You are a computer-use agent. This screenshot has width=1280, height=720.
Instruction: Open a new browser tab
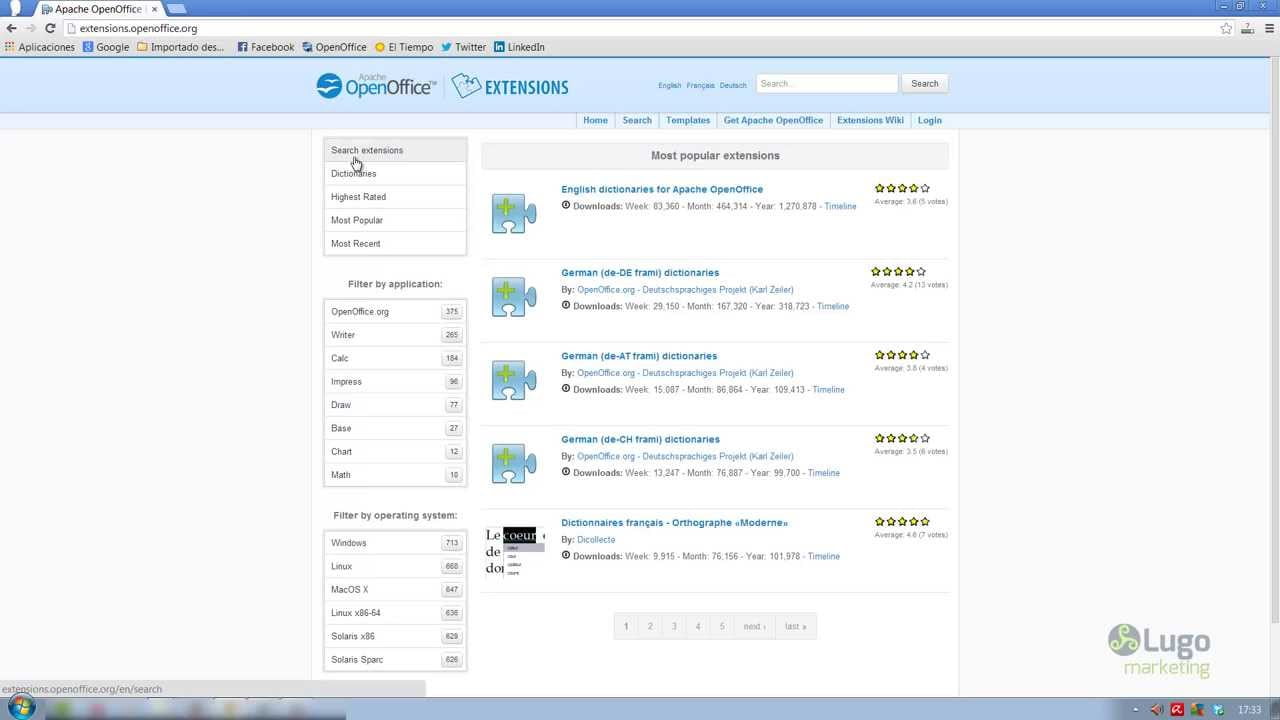pos(177,9)
